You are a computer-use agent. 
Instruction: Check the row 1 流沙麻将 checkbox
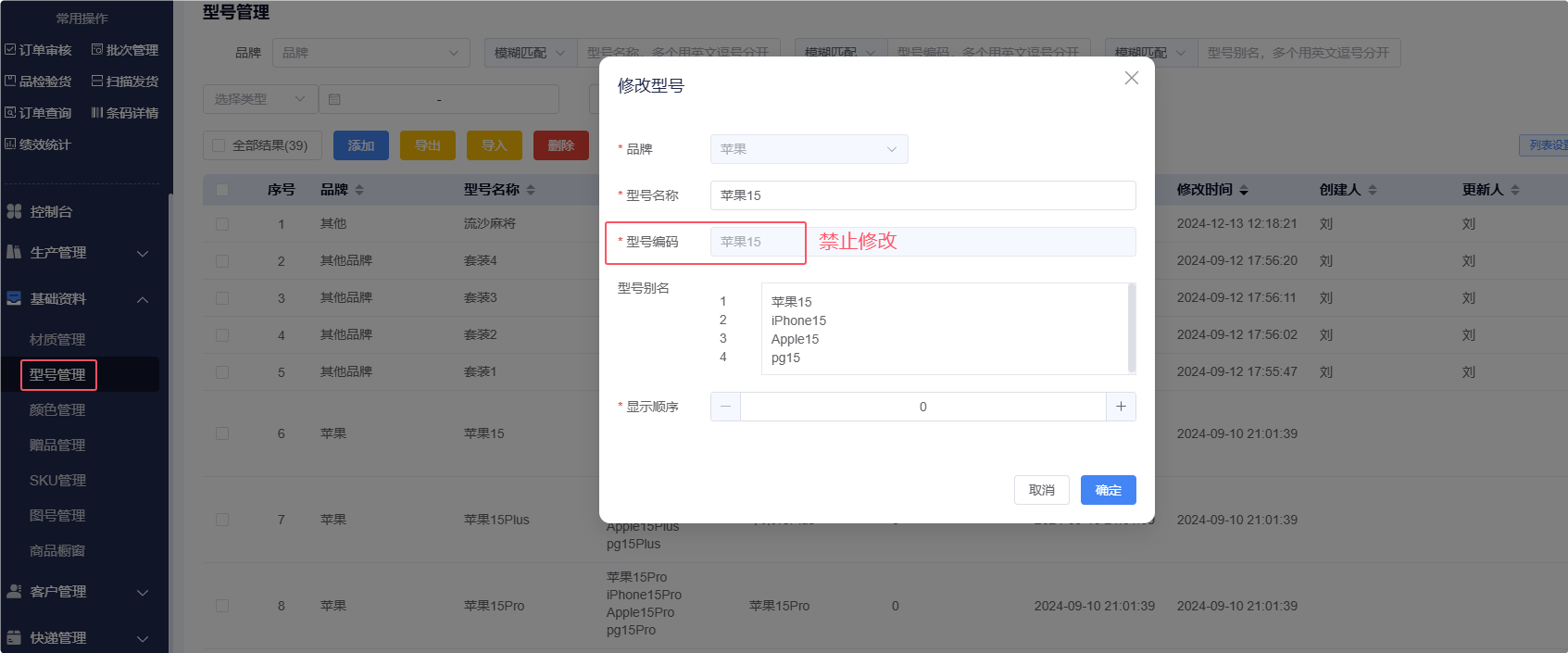(x=222, y=224)
